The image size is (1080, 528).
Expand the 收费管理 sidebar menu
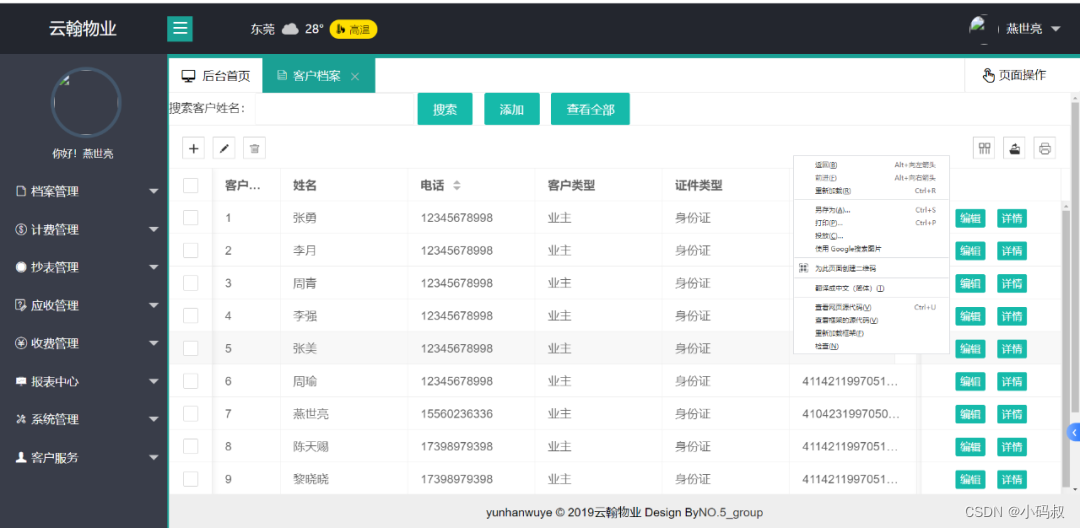coord(84,343)
